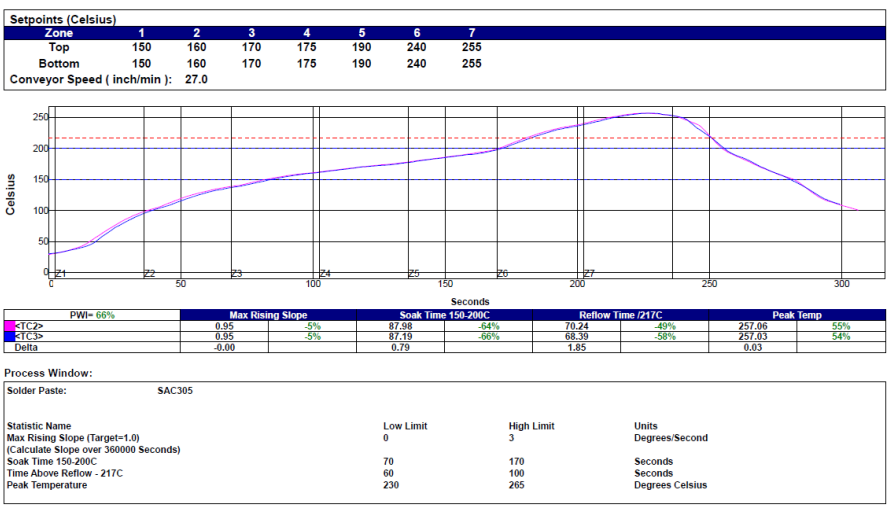Select the TC2 peak temp value 257.06
889x507 pixels.
[753, 326]
